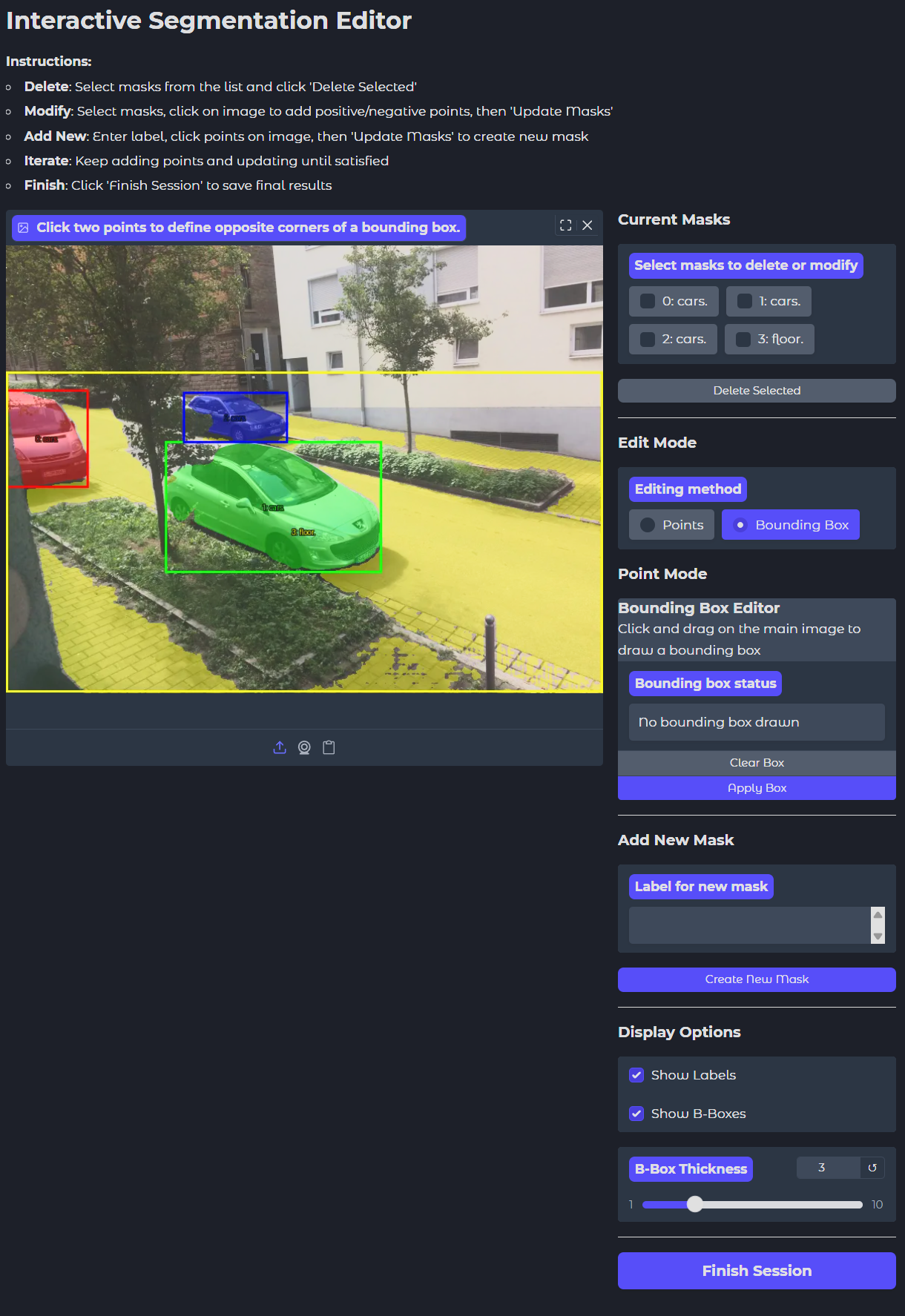Screen dimensions: 905x1316
Task: Click the 'Interactive Segmentation Editor' heading
Action: click(x=208, y=20)
